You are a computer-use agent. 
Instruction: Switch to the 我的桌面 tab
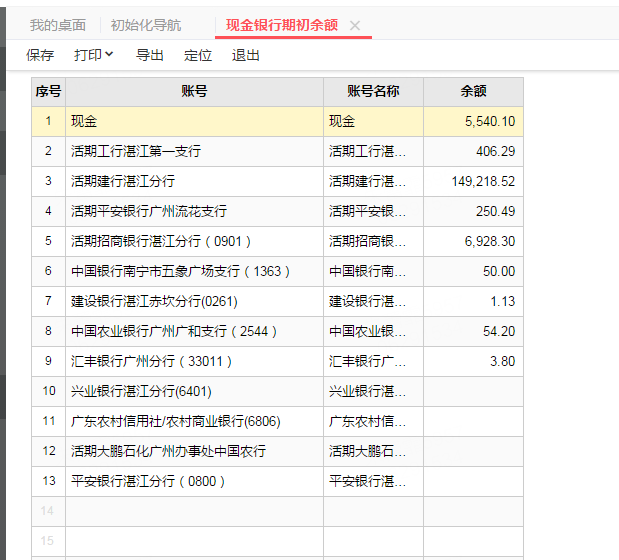click(58, 25)
